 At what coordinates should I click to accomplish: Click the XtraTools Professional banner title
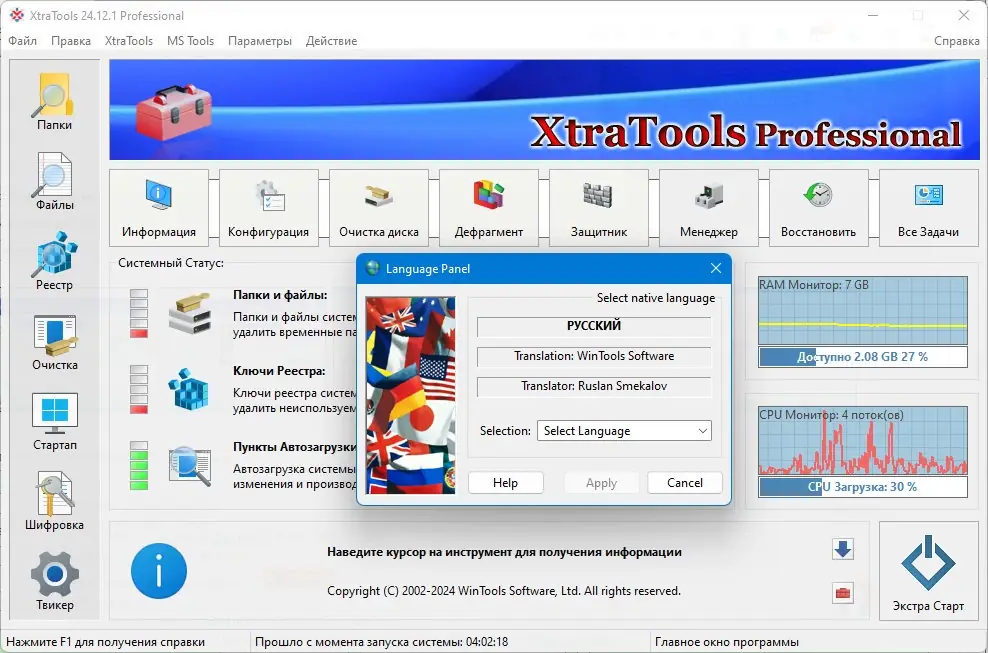click(746, 133)
